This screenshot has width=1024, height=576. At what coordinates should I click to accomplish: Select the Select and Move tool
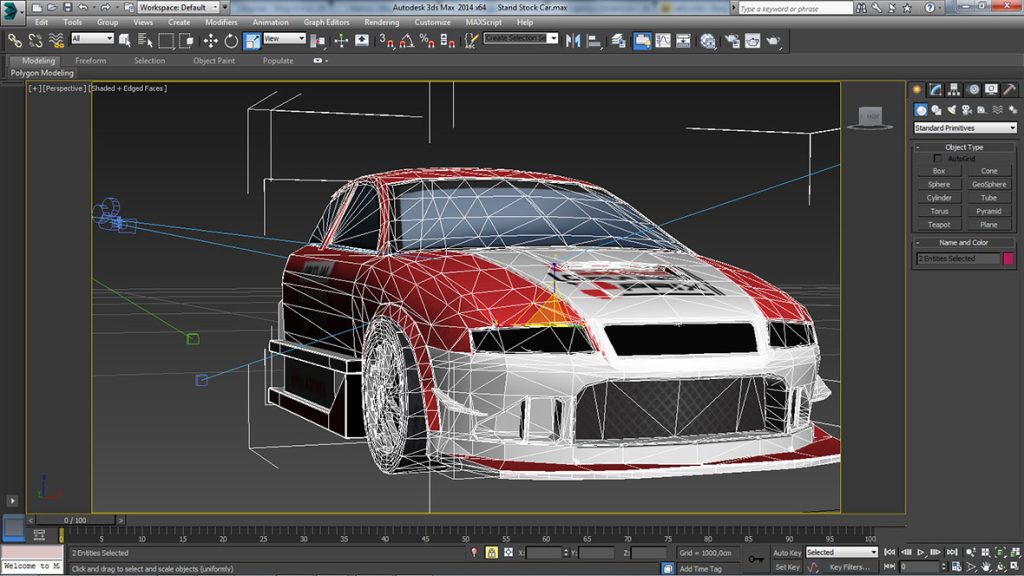click(210, 41)
